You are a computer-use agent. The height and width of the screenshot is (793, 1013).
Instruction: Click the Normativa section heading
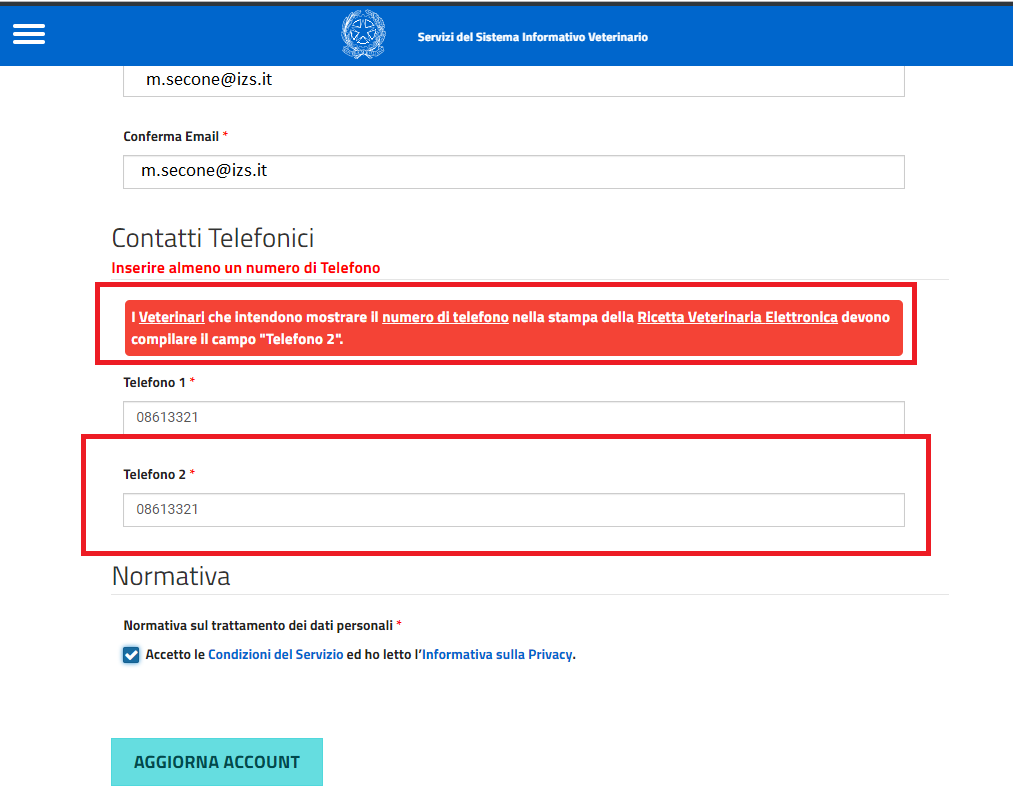tap(171, 576)
